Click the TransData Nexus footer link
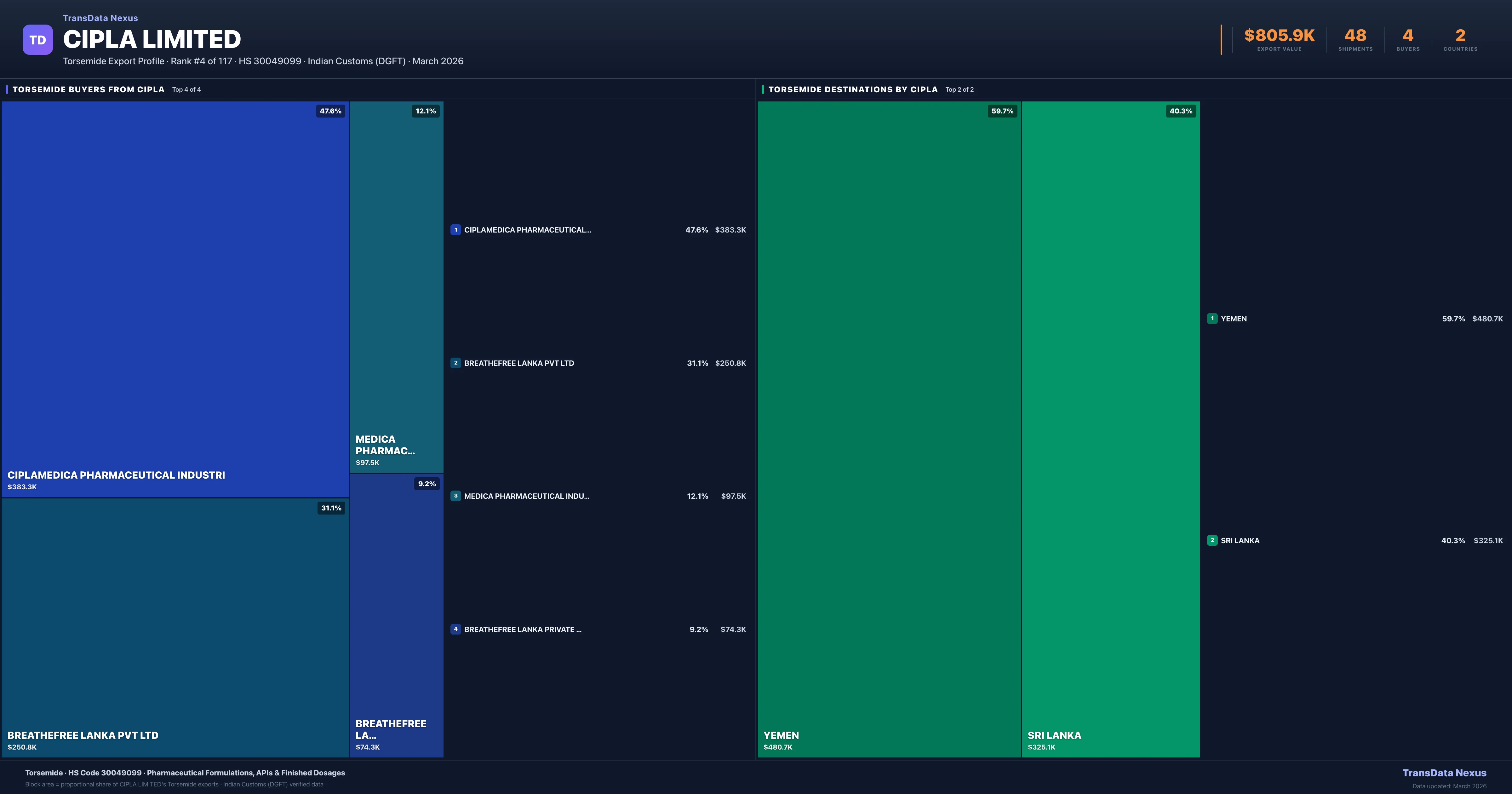Viewport: 1512px width, 794px height. point(1444,773)
